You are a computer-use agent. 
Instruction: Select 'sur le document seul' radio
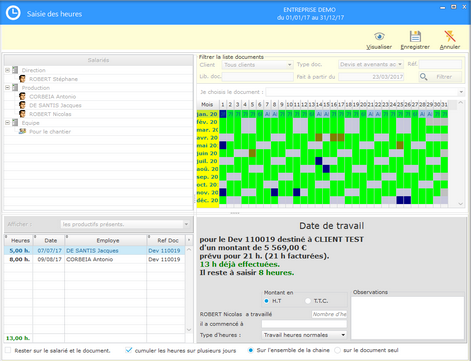point(337,350)
